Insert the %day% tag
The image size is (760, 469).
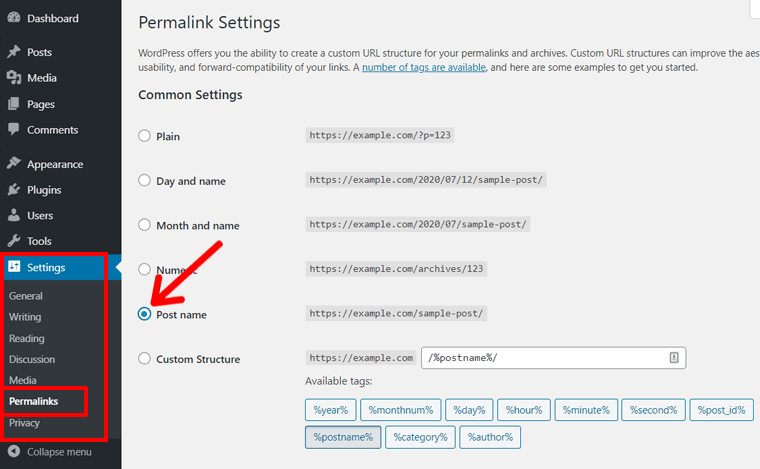tap(469, 410)
